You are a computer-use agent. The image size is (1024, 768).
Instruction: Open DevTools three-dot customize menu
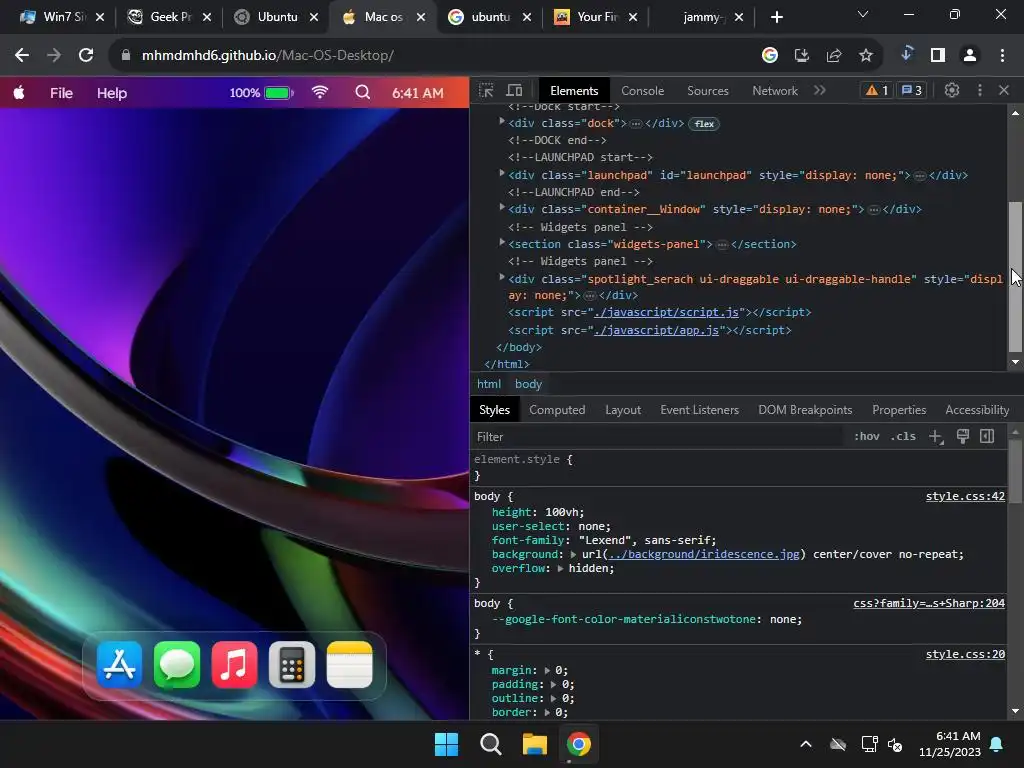pos(980,90)
